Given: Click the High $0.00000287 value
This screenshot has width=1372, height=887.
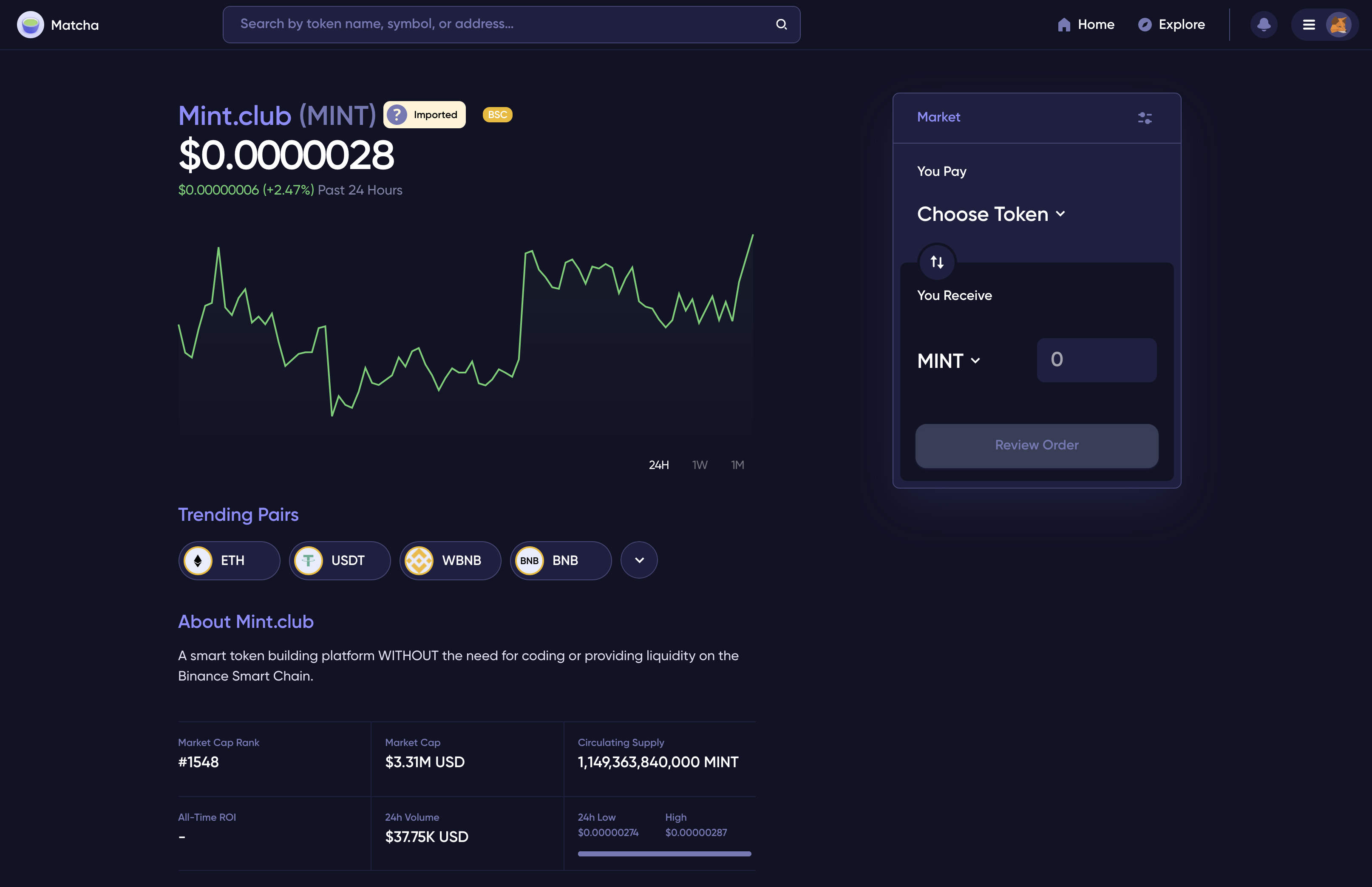Looking at the screenshot, I should click(696, 832).
